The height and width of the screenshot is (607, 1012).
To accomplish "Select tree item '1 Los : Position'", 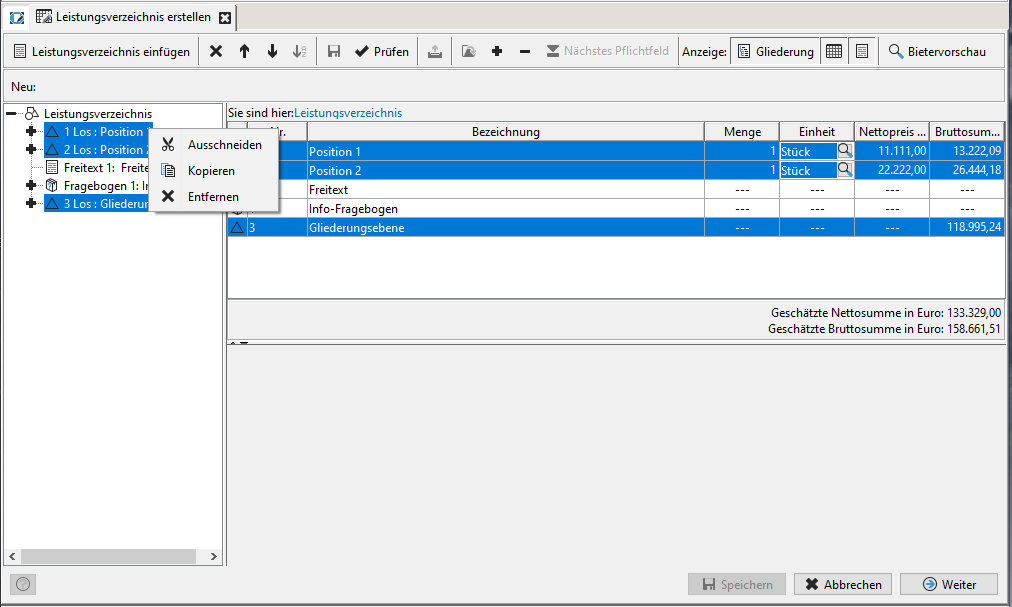I will [98, 132].
